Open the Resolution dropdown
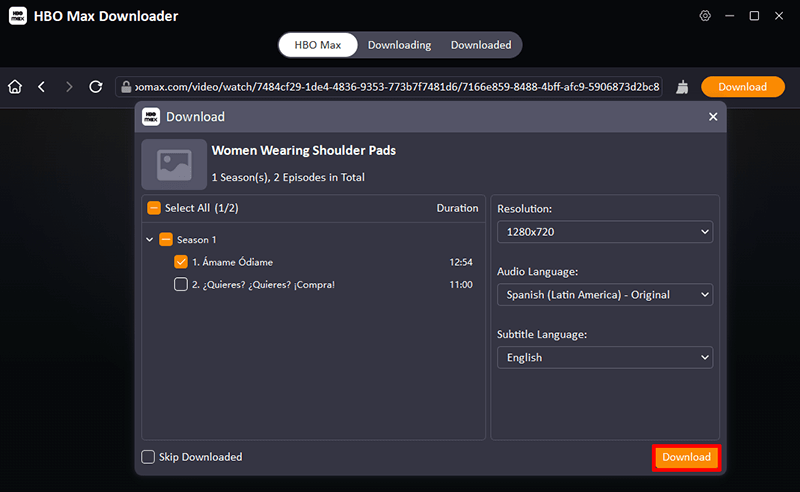The height and width of the screenshot is (492, 800). tap(604, 233)
